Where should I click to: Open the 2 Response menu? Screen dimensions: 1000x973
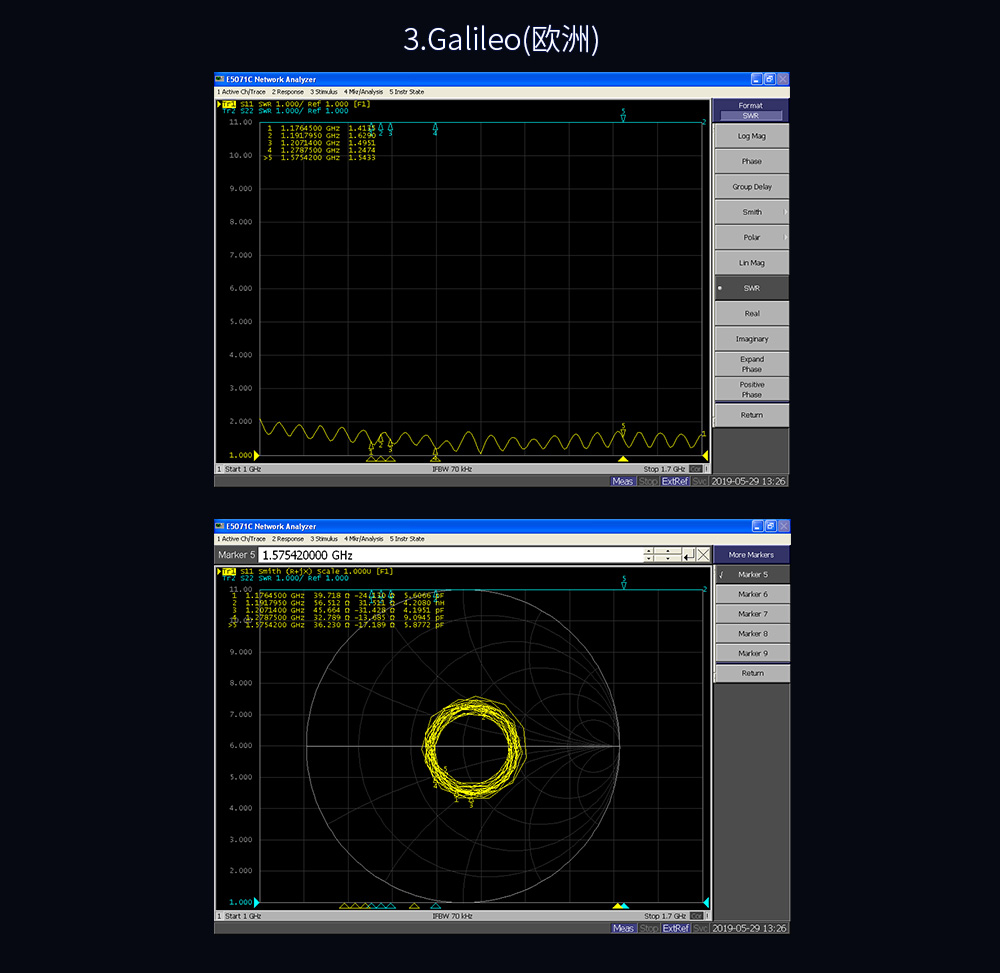click(x=288, y=539)
